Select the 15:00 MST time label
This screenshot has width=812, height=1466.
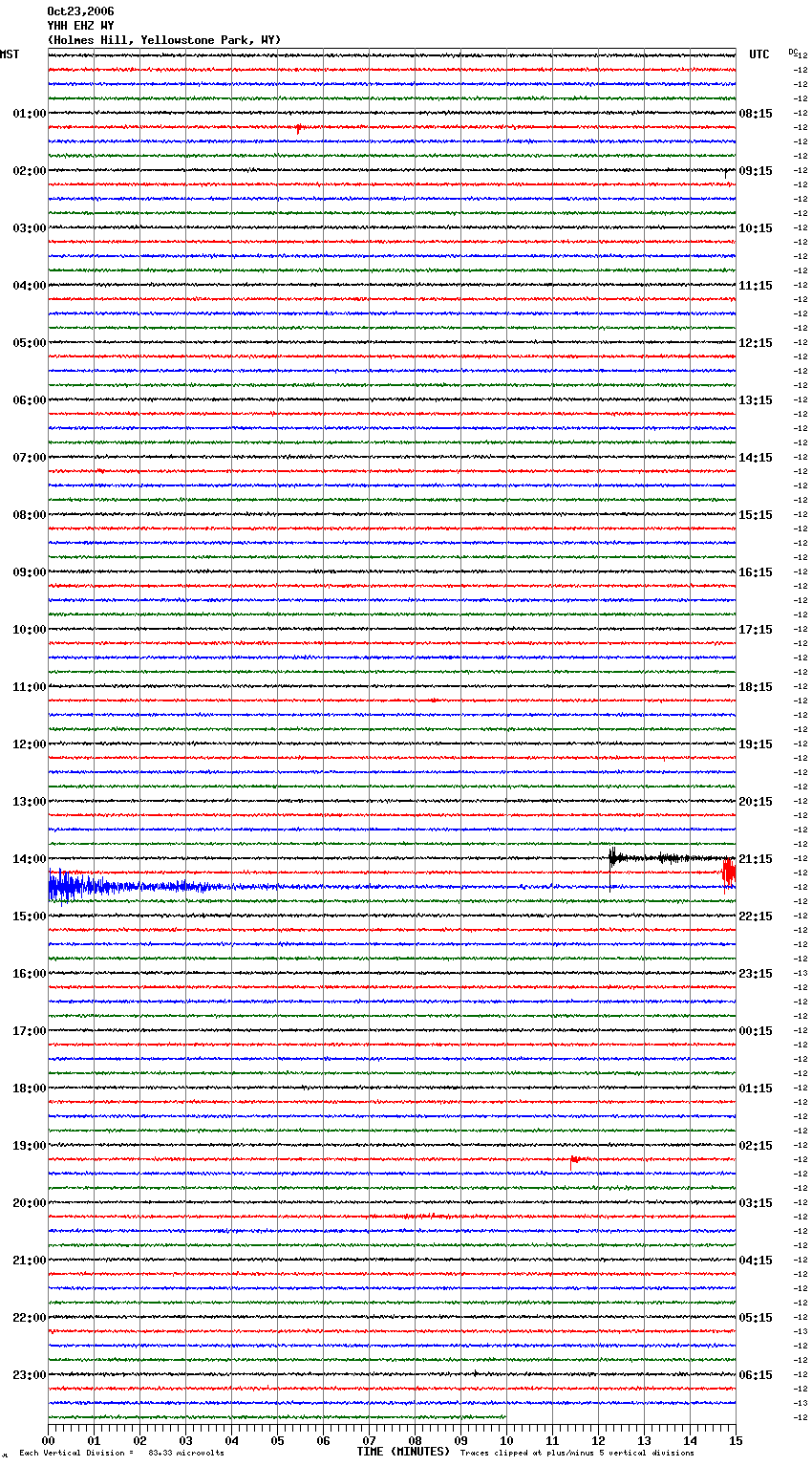click(x=30, y=916)
